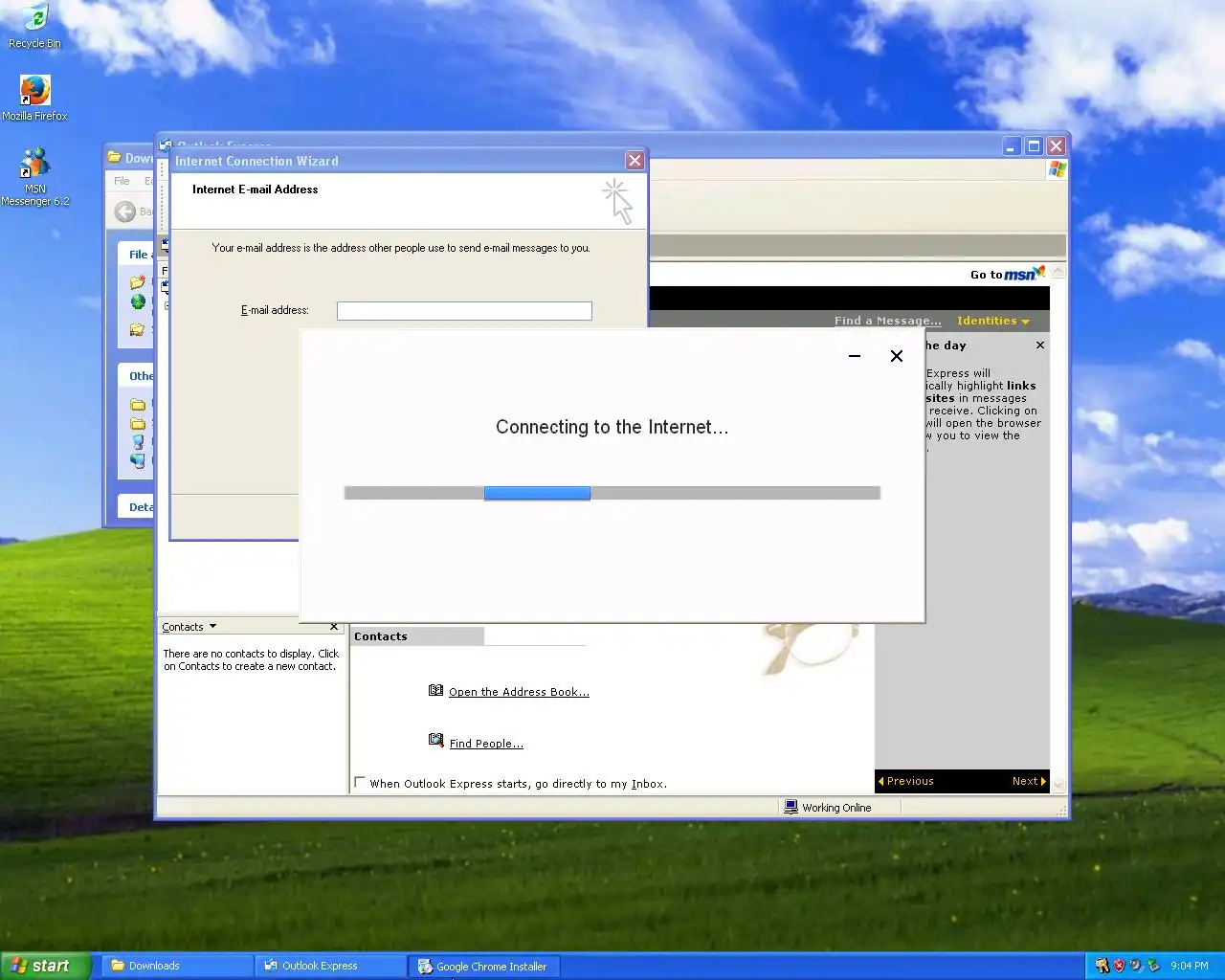Image resolution: width=1225 pixels, height=980 pixels.
Task: Click the Downloads window folder title icon
Action: (x=115, y=158)
